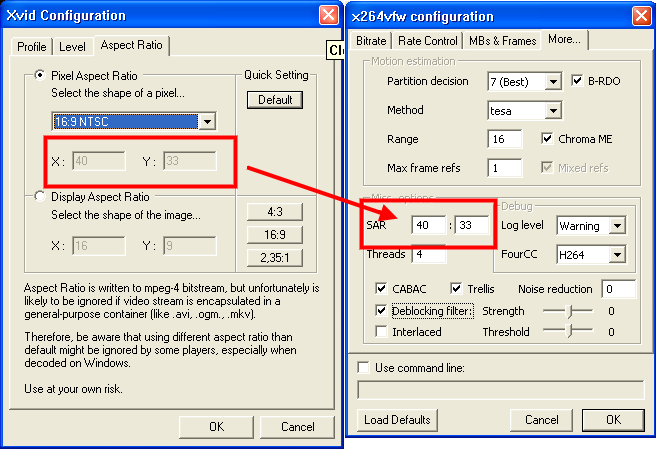Apply the 16:9 quick setting
Image resolution: width=656 pixels, height=449 pixels.
(275, 235)
